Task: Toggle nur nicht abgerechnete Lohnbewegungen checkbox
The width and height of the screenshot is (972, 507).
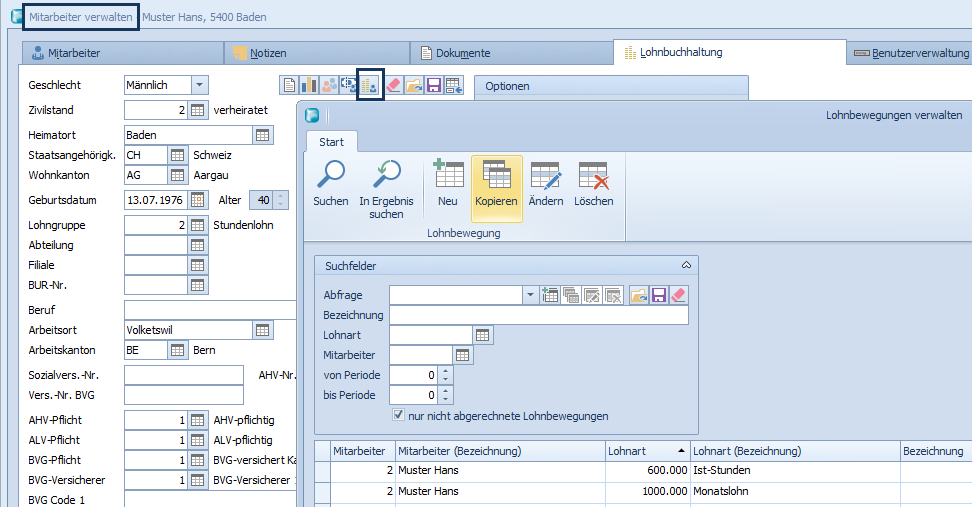Action: pyautogui.click(x=399, y=415)
